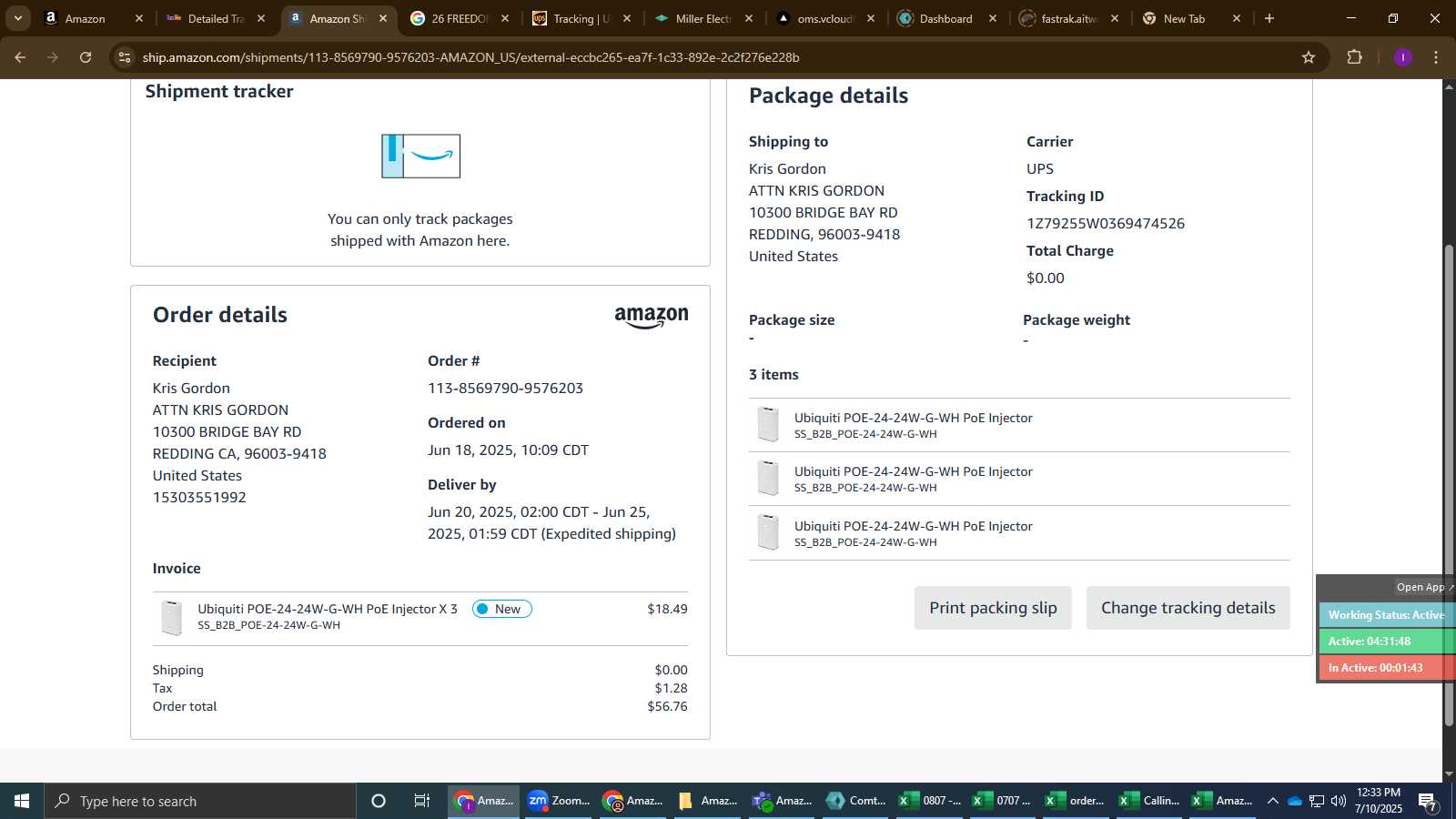The height and width of the screenshot is (819, 1456).
Task: Go forward in browser history
Action: tap(53, 57)
